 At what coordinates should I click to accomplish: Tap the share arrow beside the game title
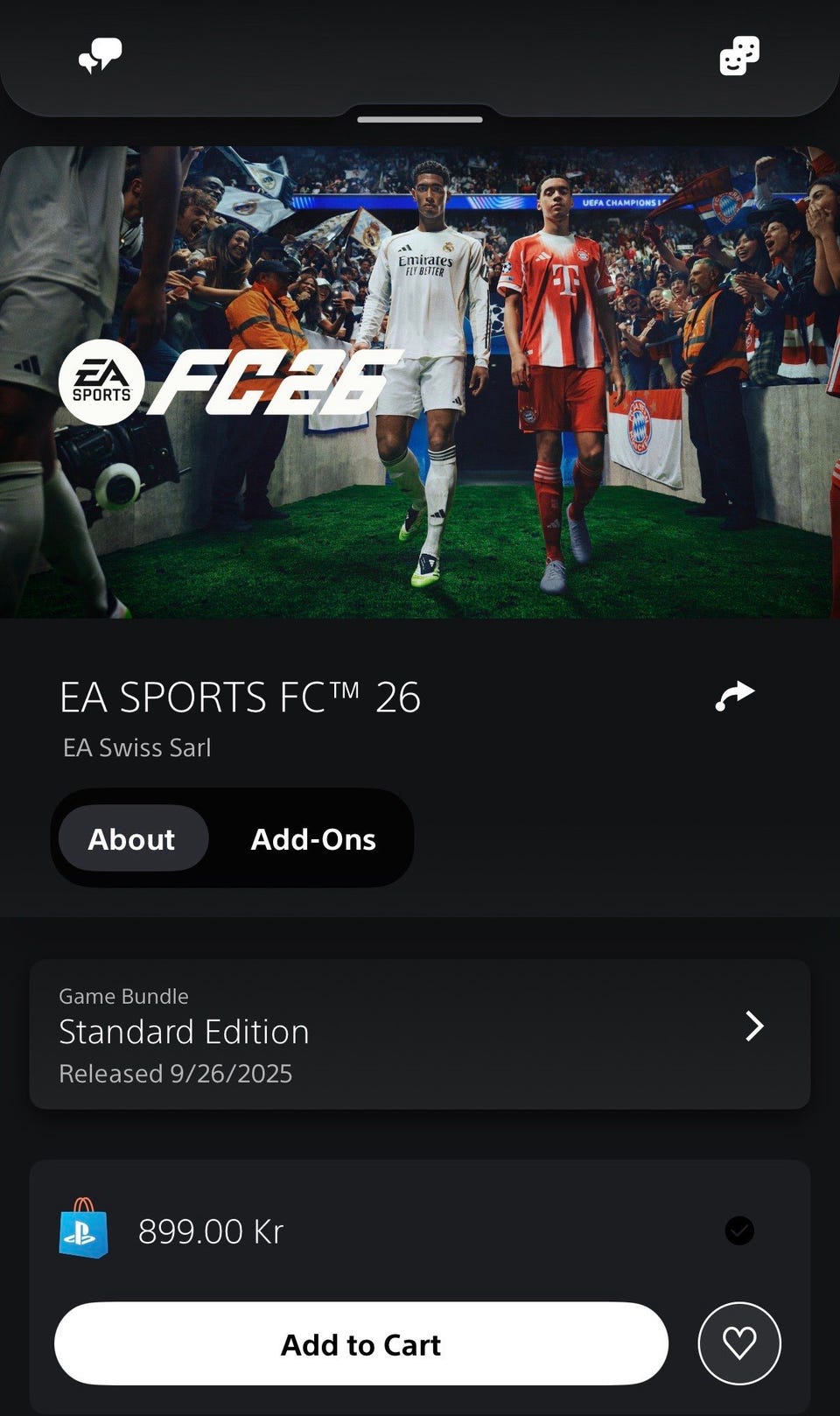click(735, 697)
